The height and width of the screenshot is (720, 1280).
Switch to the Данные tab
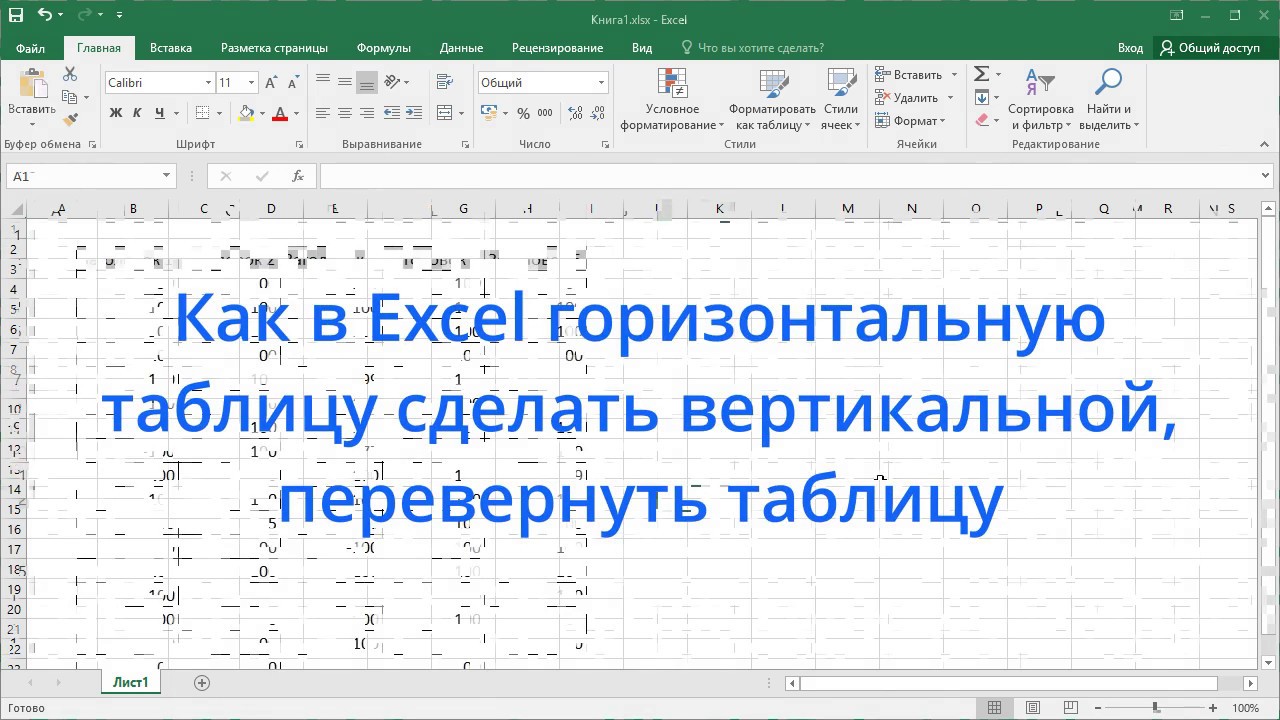461,47
